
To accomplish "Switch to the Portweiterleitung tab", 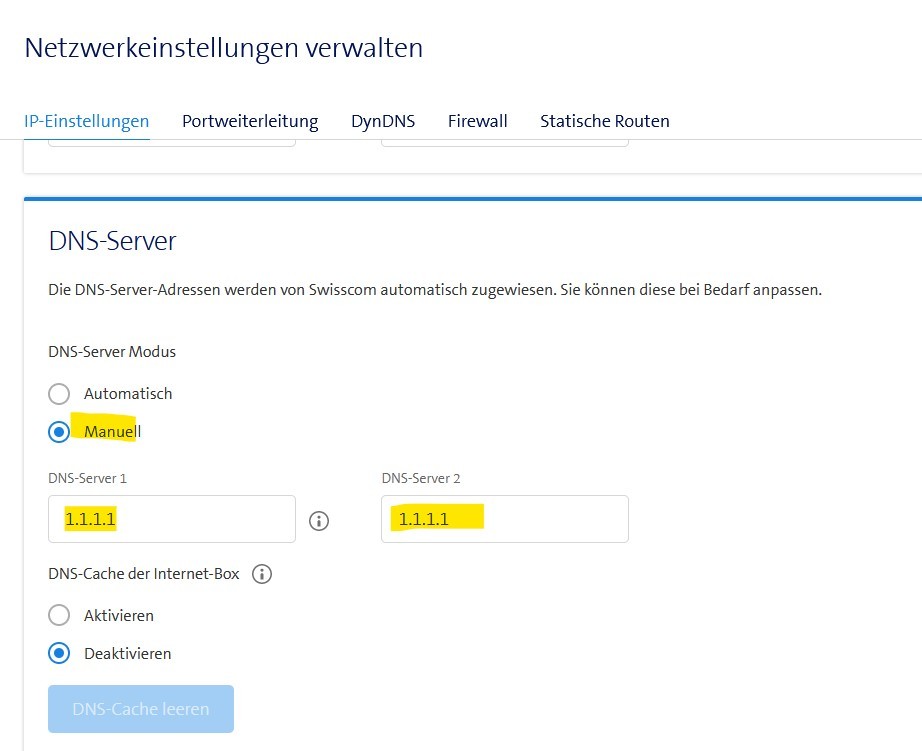I will 250,121.
